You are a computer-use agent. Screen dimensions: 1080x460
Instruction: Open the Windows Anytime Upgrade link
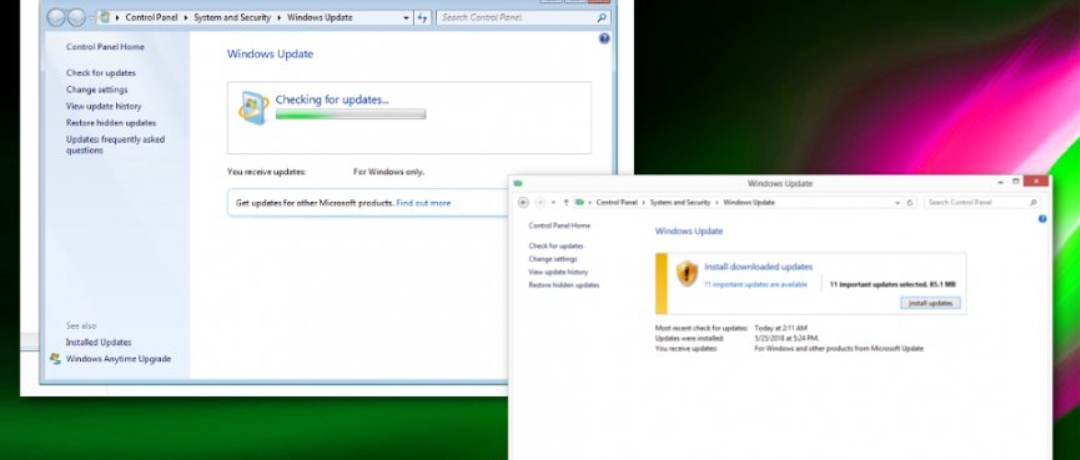click(118, 359)
